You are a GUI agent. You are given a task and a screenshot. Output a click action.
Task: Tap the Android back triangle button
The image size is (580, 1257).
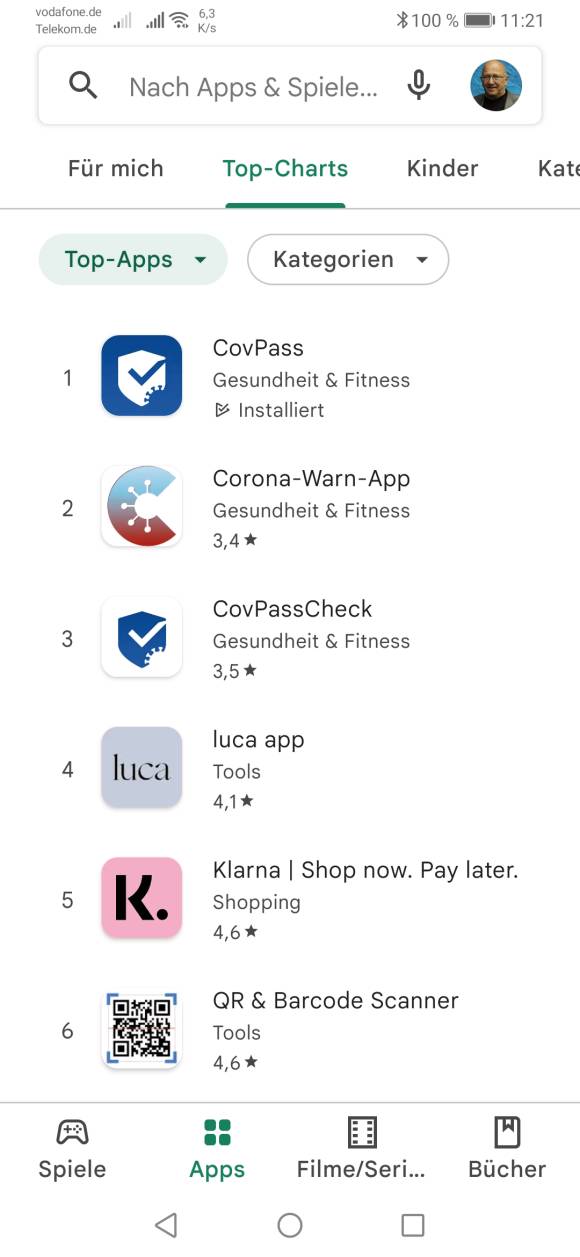167,1225
